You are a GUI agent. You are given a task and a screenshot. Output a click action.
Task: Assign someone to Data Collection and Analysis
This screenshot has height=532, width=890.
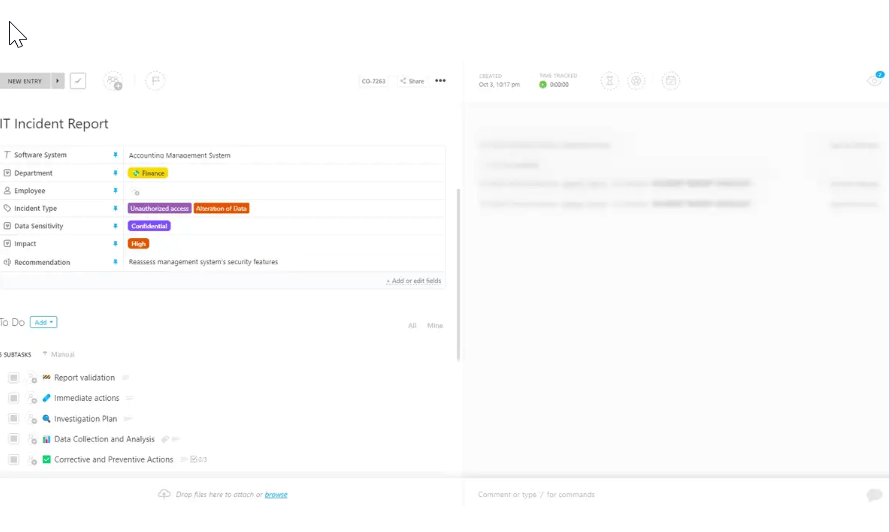(x=32, y=439)
